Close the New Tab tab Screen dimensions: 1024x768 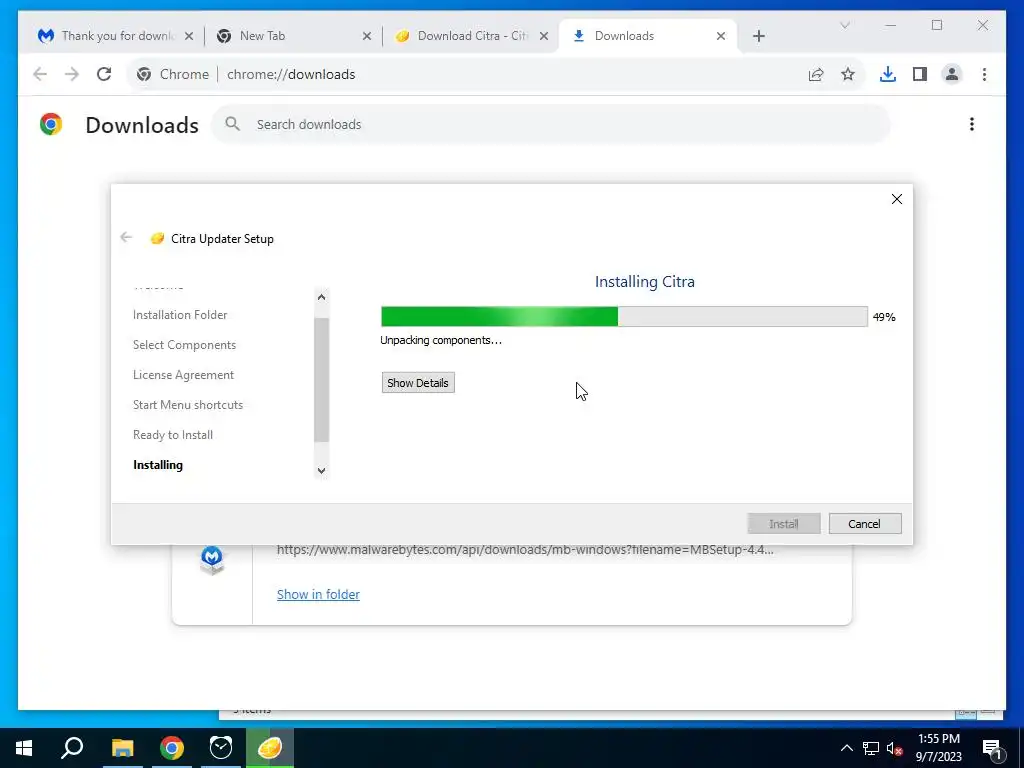coord(366,36)
